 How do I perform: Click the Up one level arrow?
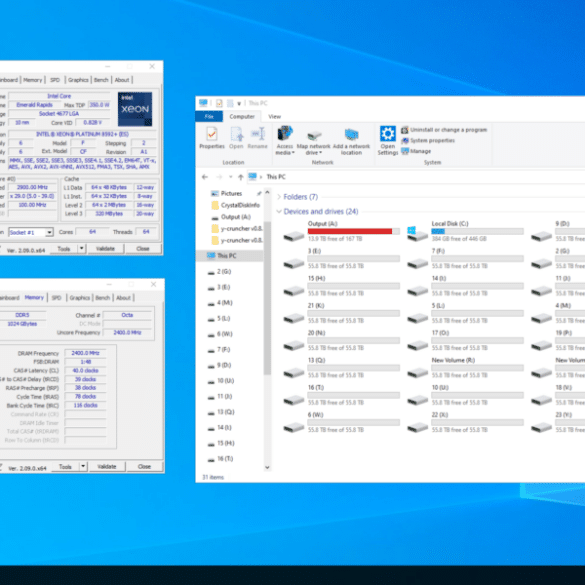pos(241,177)
